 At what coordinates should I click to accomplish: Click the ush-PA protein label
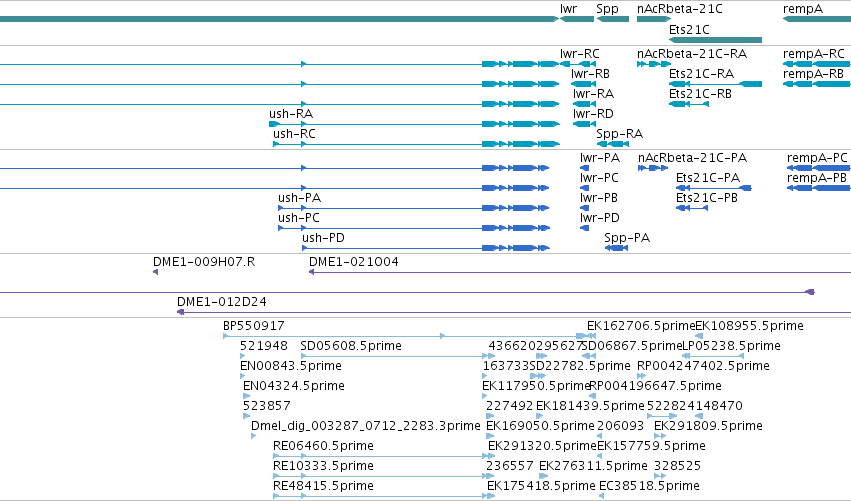pyautogui.click(x=300, y=198)
